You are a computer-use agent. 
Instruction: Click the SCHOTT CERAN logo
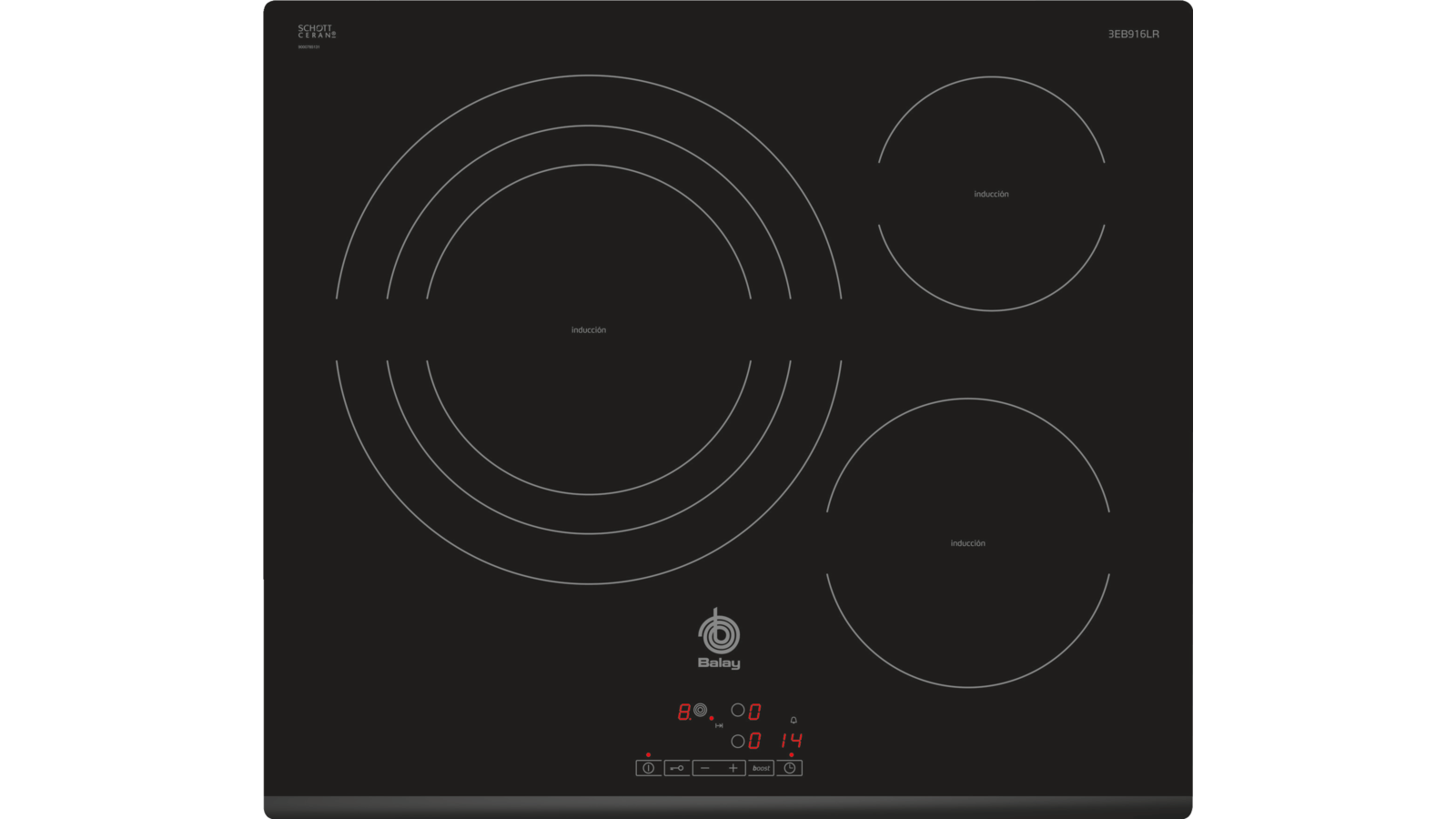coord(317,32)
